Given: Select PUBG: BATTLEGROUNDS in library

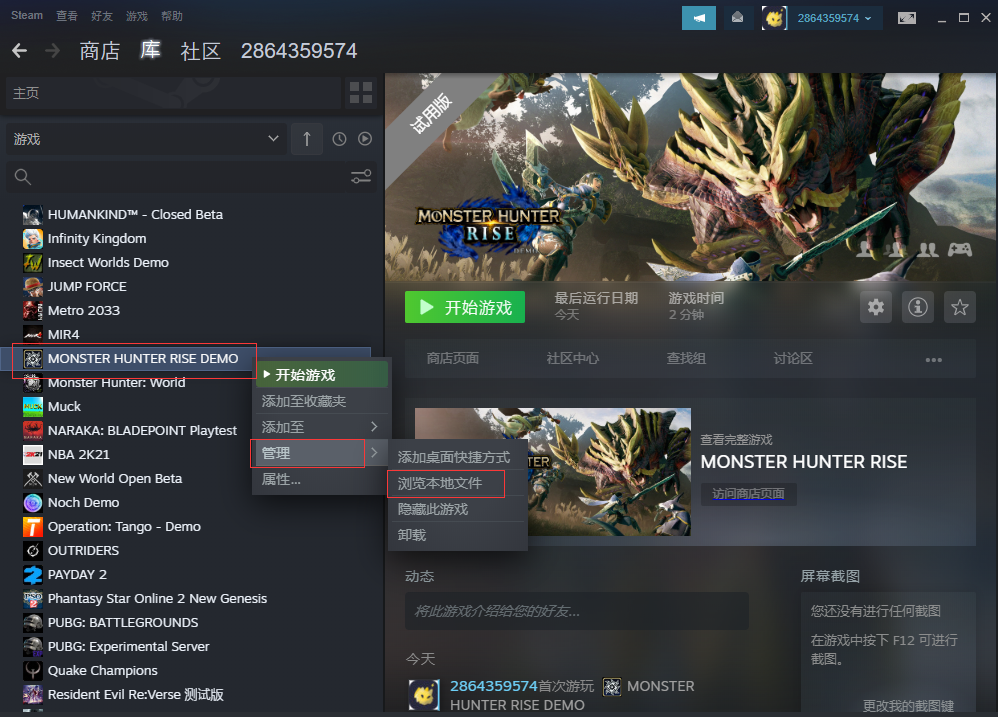Looking at the screenshot, I should coord(123,622).
